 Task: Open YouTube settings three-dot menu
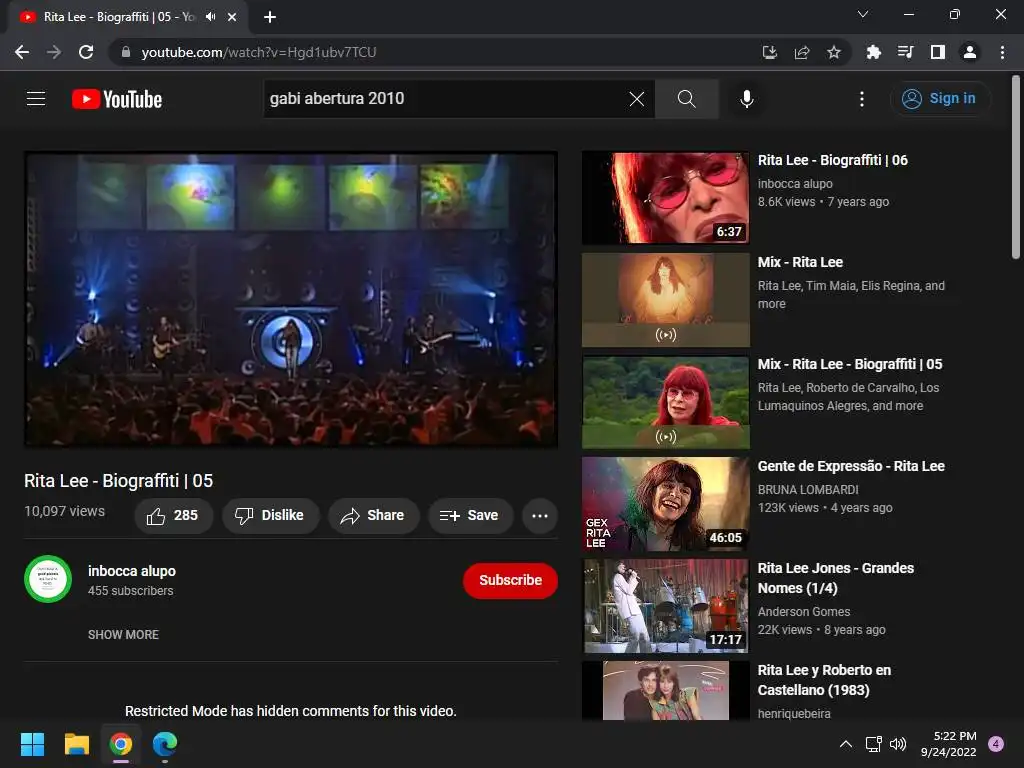(861, 99)
